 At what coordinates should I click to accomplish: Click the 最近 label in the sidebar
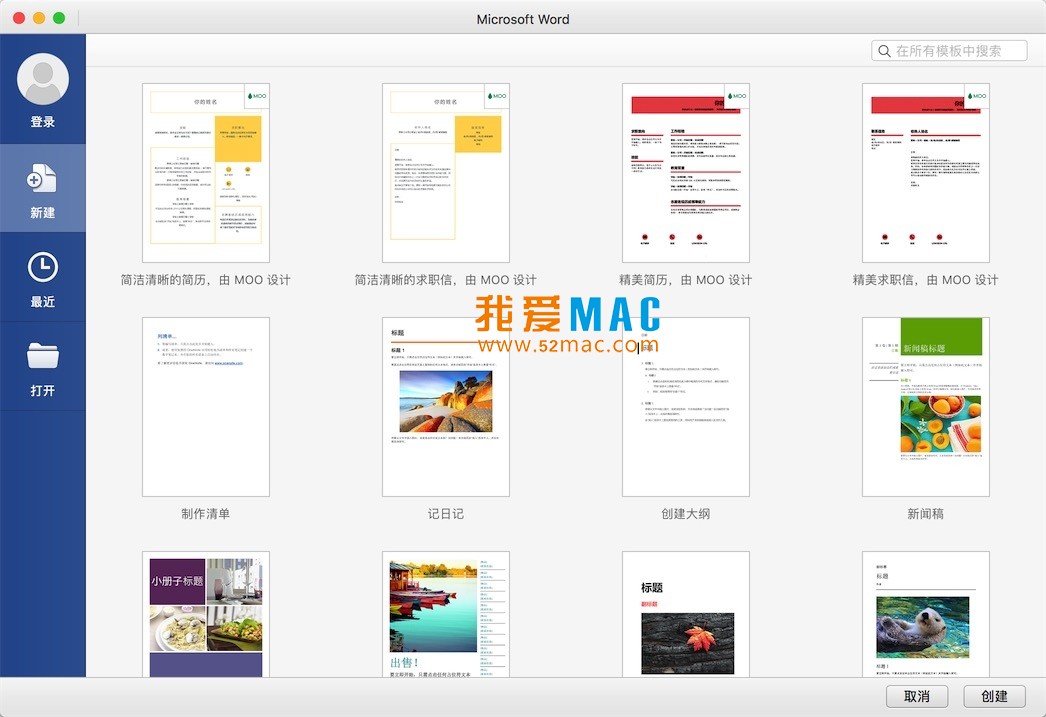tap(43, 301)
